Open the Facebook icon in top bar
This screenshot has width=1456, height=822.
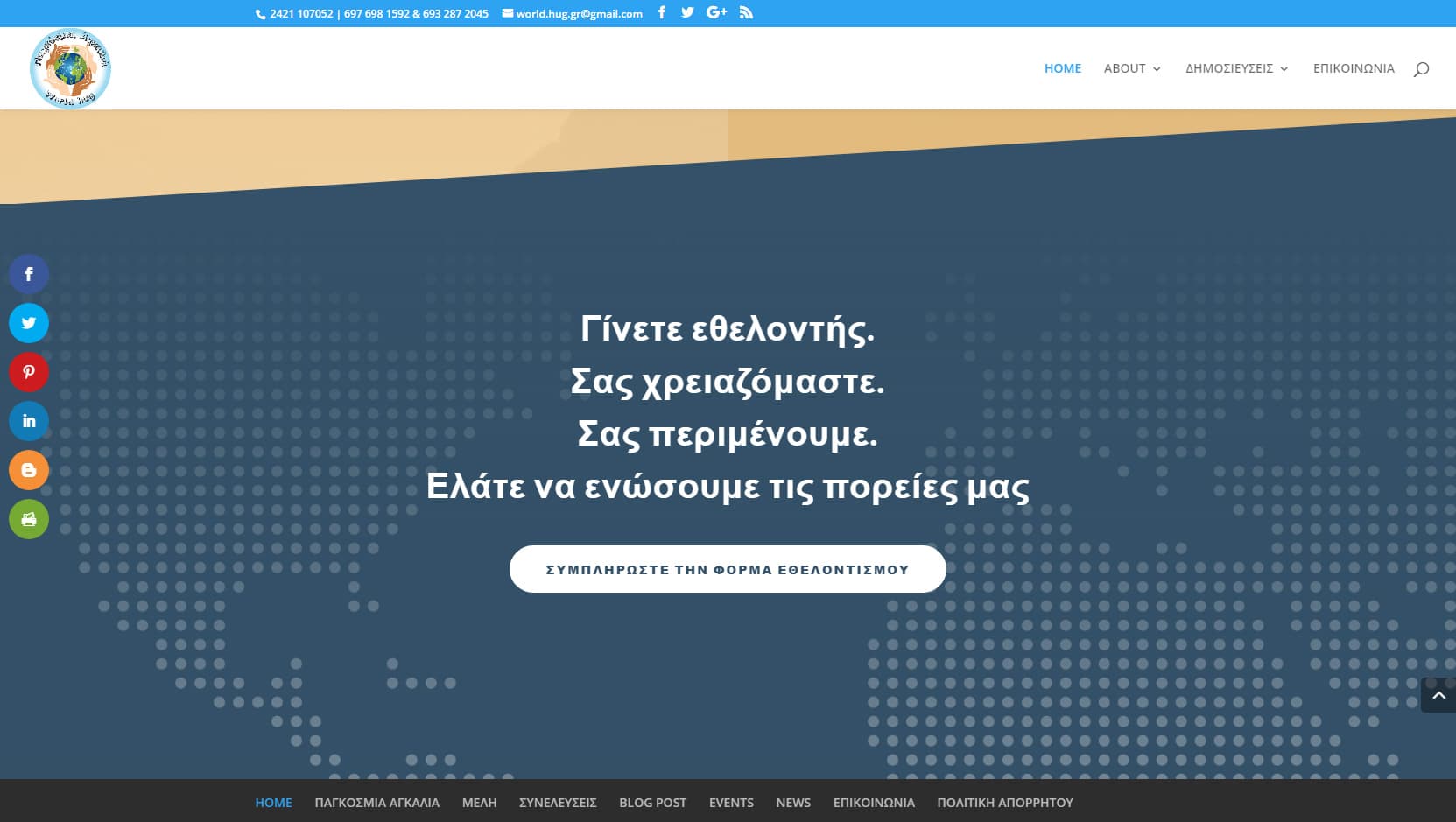pos(662,12)
